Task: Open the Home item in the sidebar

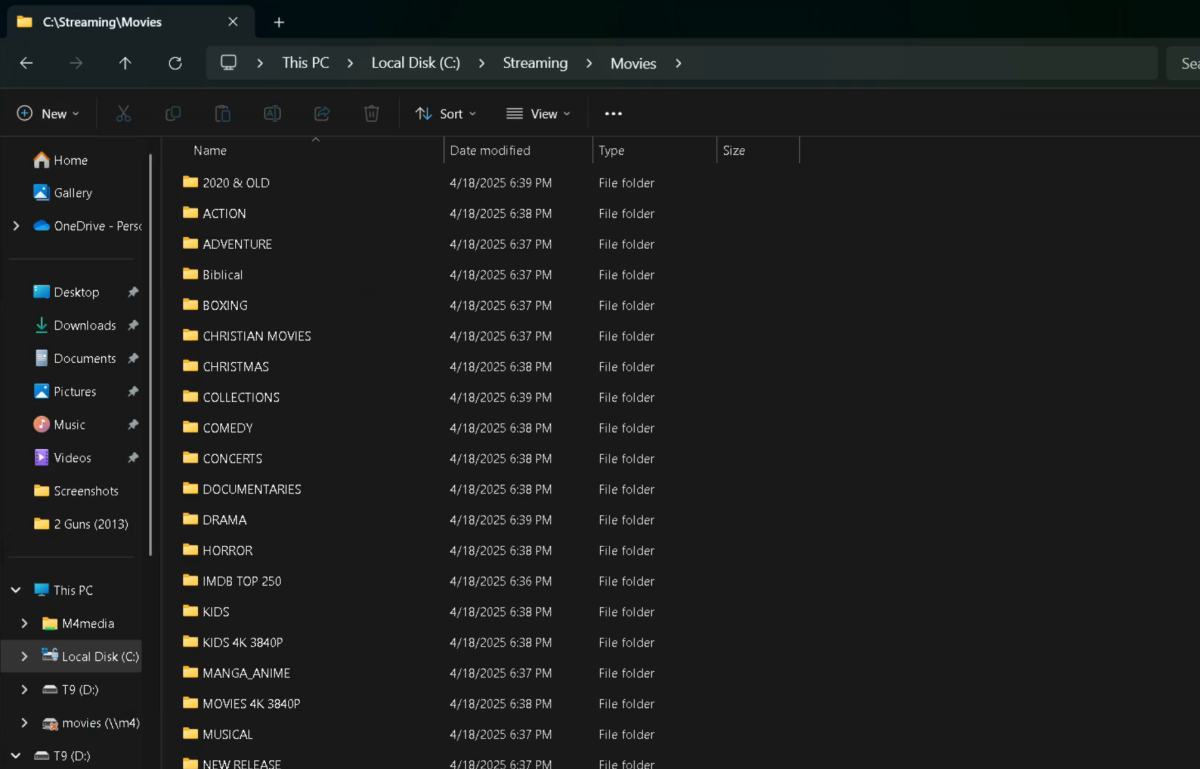Action: [70, 160]
